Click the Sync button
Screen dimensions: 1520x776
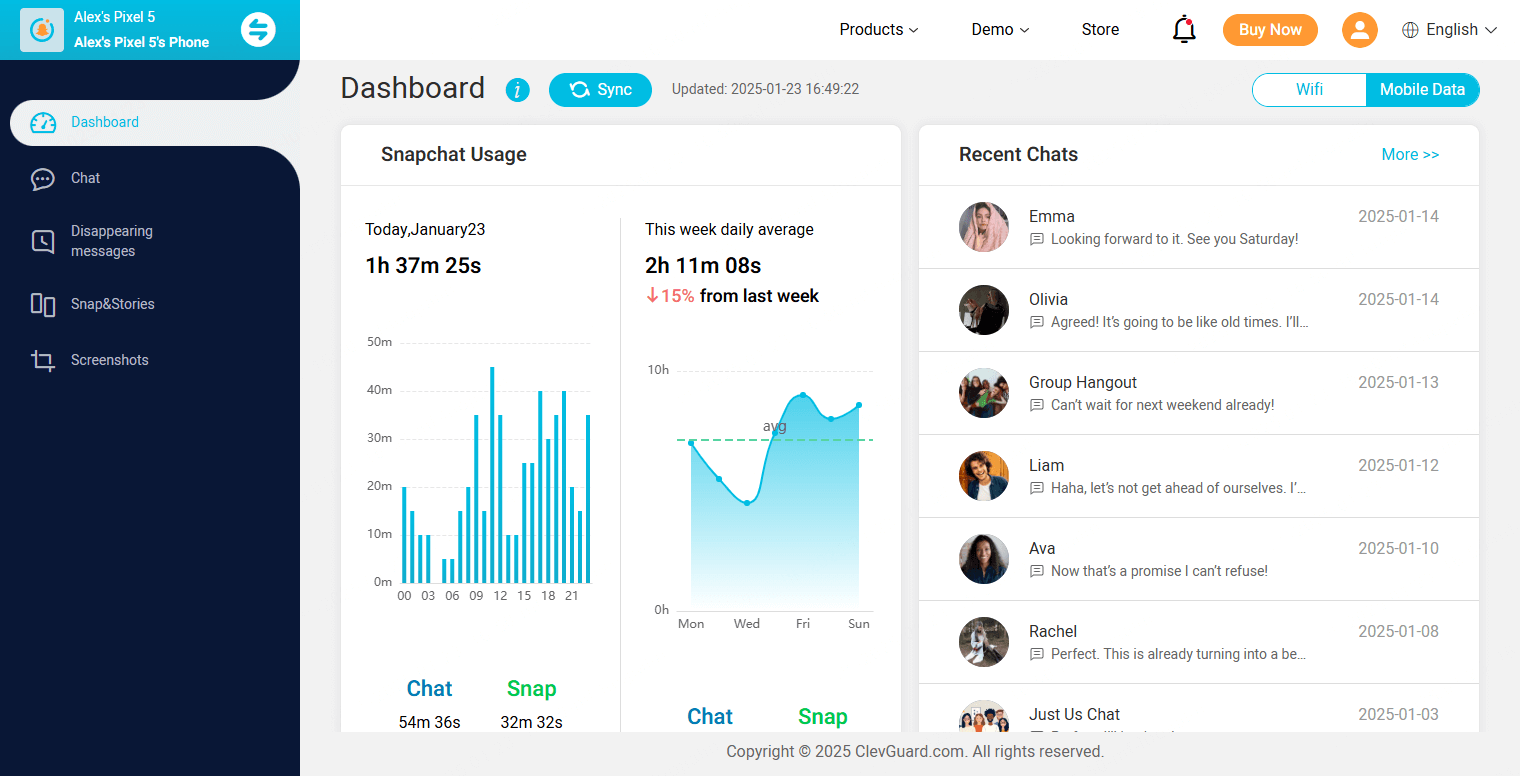click(600, 90)
